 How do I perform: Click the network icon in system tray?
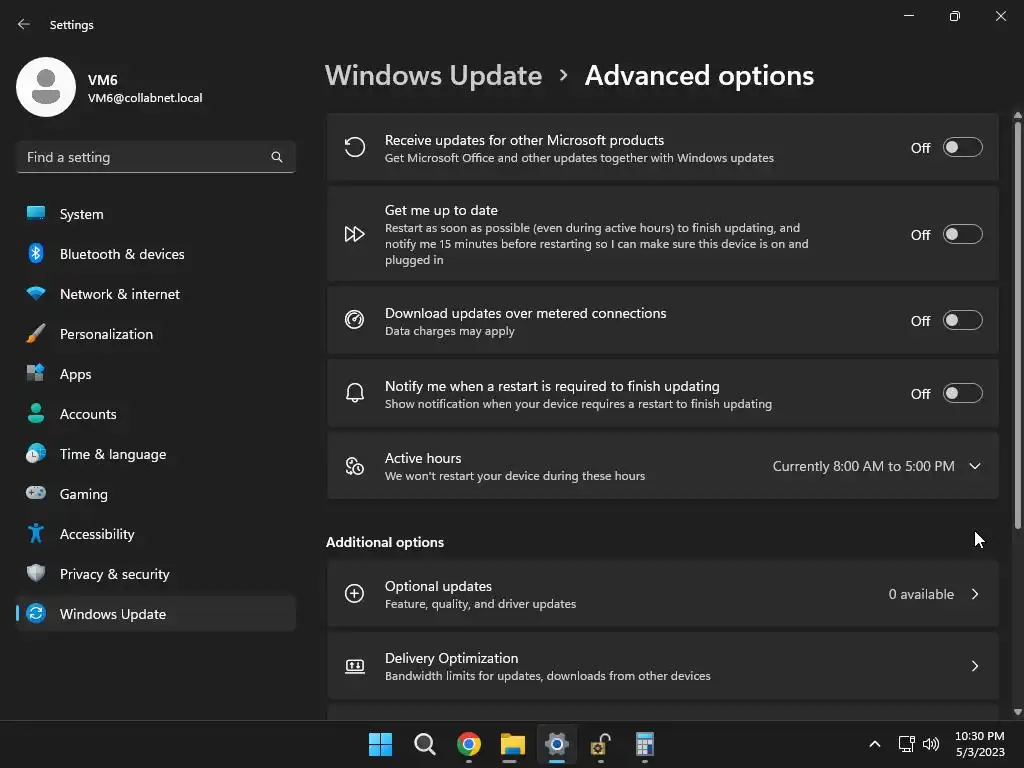click(906, 744)
